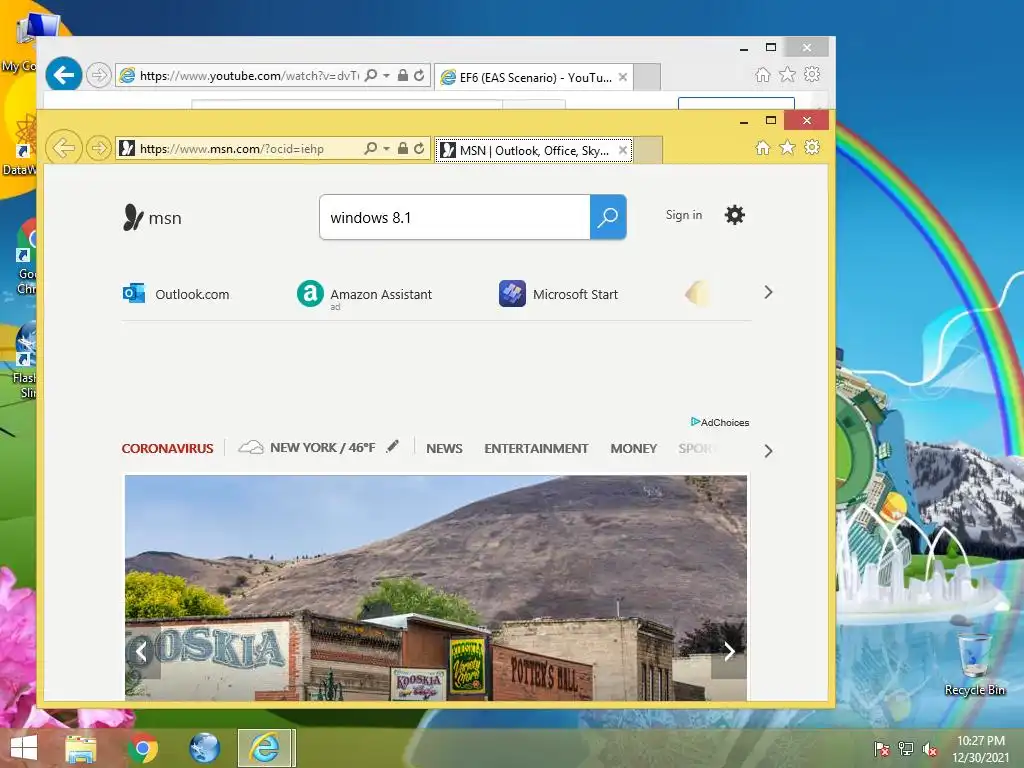Image resolution: width=1024 pixels, height=768 pixels.
Task: Open the Recycle Bin desktop icon
Action: (974, 662)
